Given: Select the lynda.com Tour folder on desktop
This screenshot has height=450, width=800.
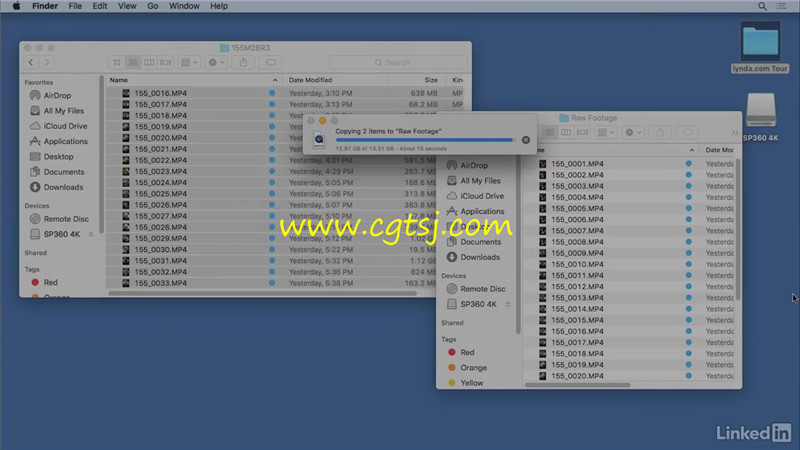Looking at the screenshot, I should click(x=760, y=47).
